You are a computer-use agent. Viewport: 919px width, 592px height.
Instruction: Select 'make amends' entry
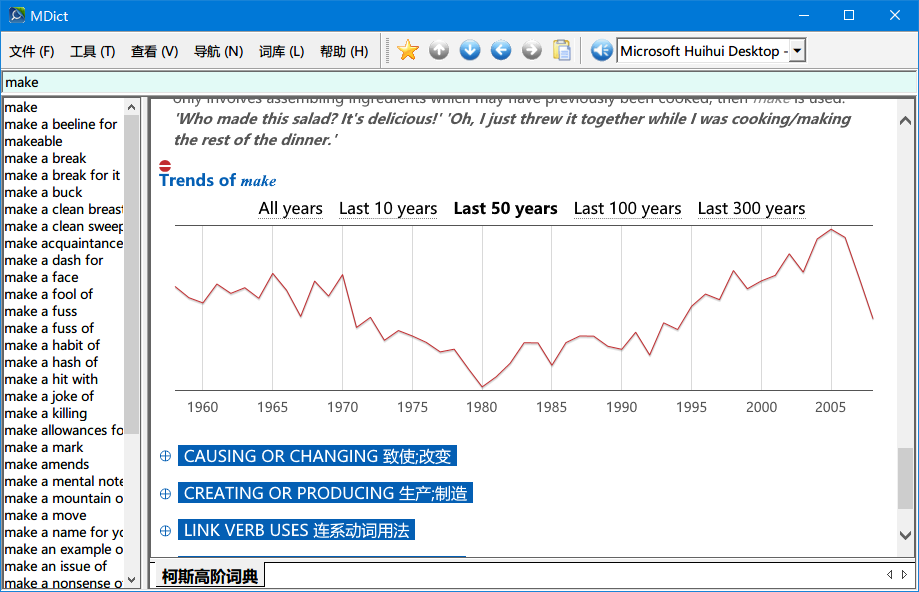(47, 464)
